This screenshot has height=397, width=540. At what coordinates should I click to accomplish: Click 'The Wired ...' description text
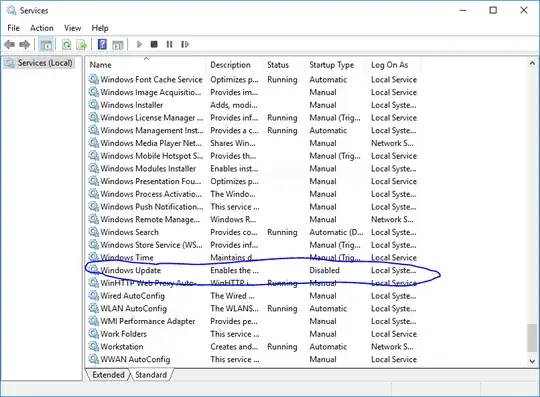[x=232, y=295]
